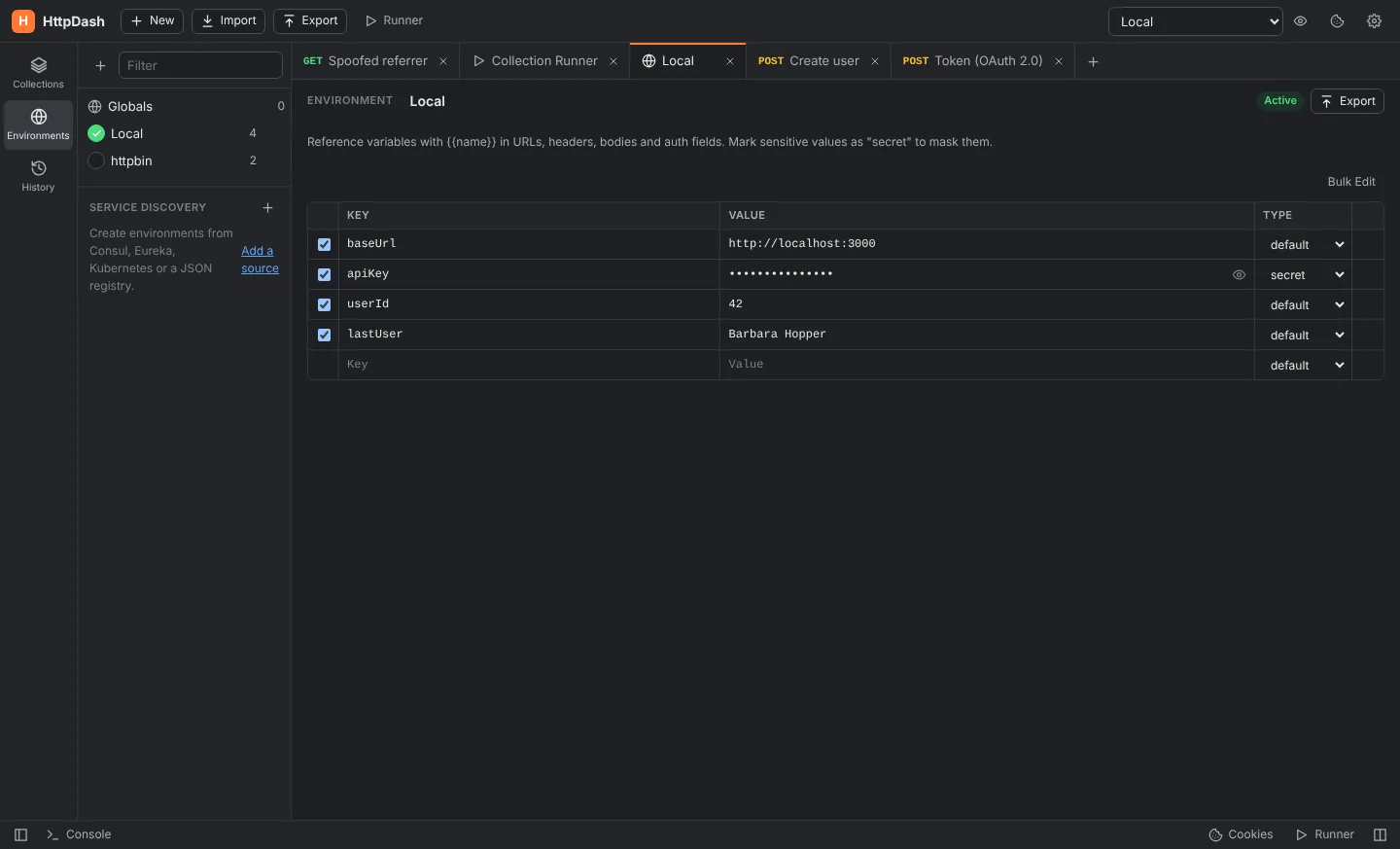
Task: Click the top bar Export button
Action: [310, 20]
